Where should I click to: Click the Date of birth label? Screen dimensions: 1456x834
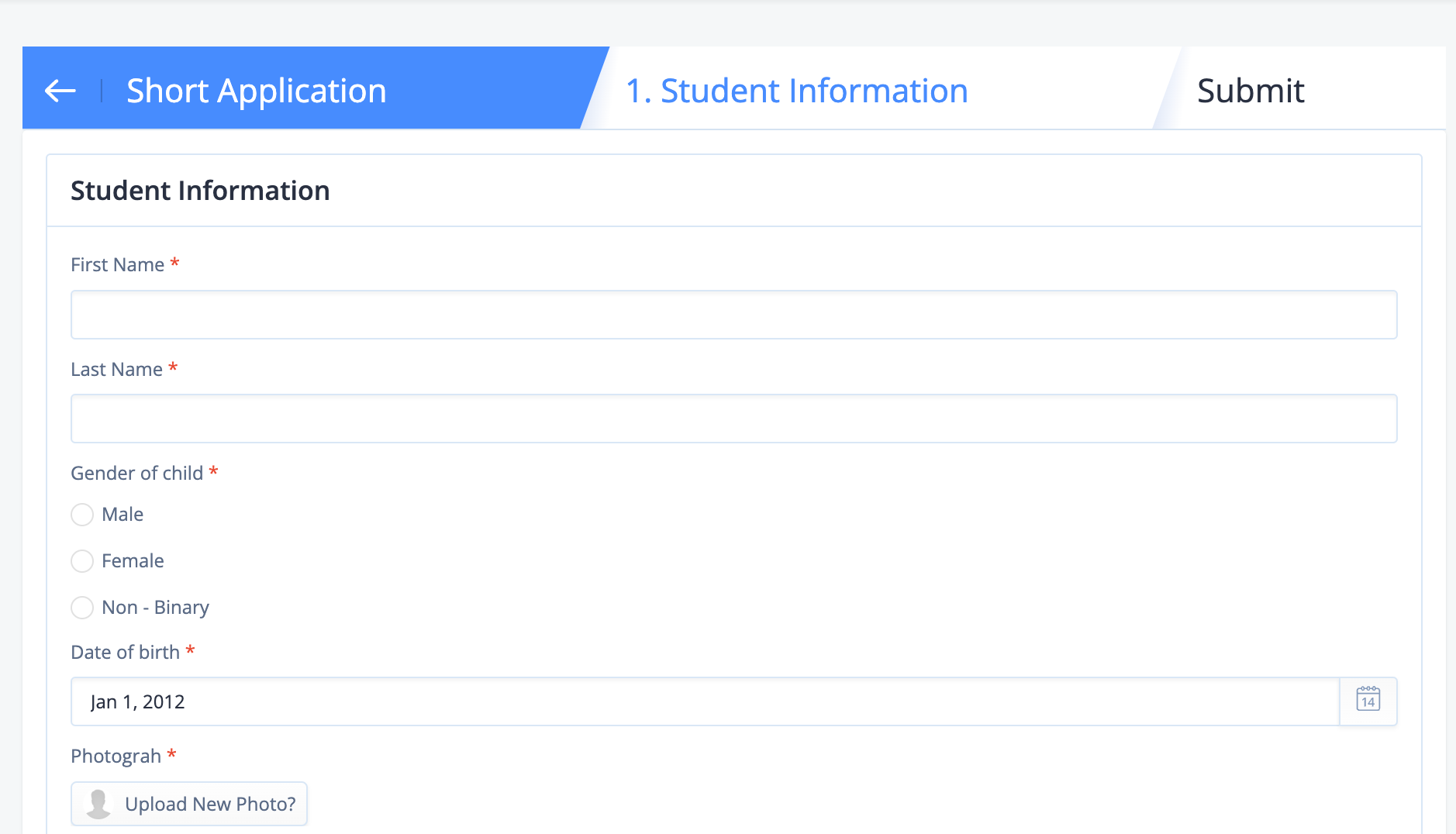tap(126, 652)
